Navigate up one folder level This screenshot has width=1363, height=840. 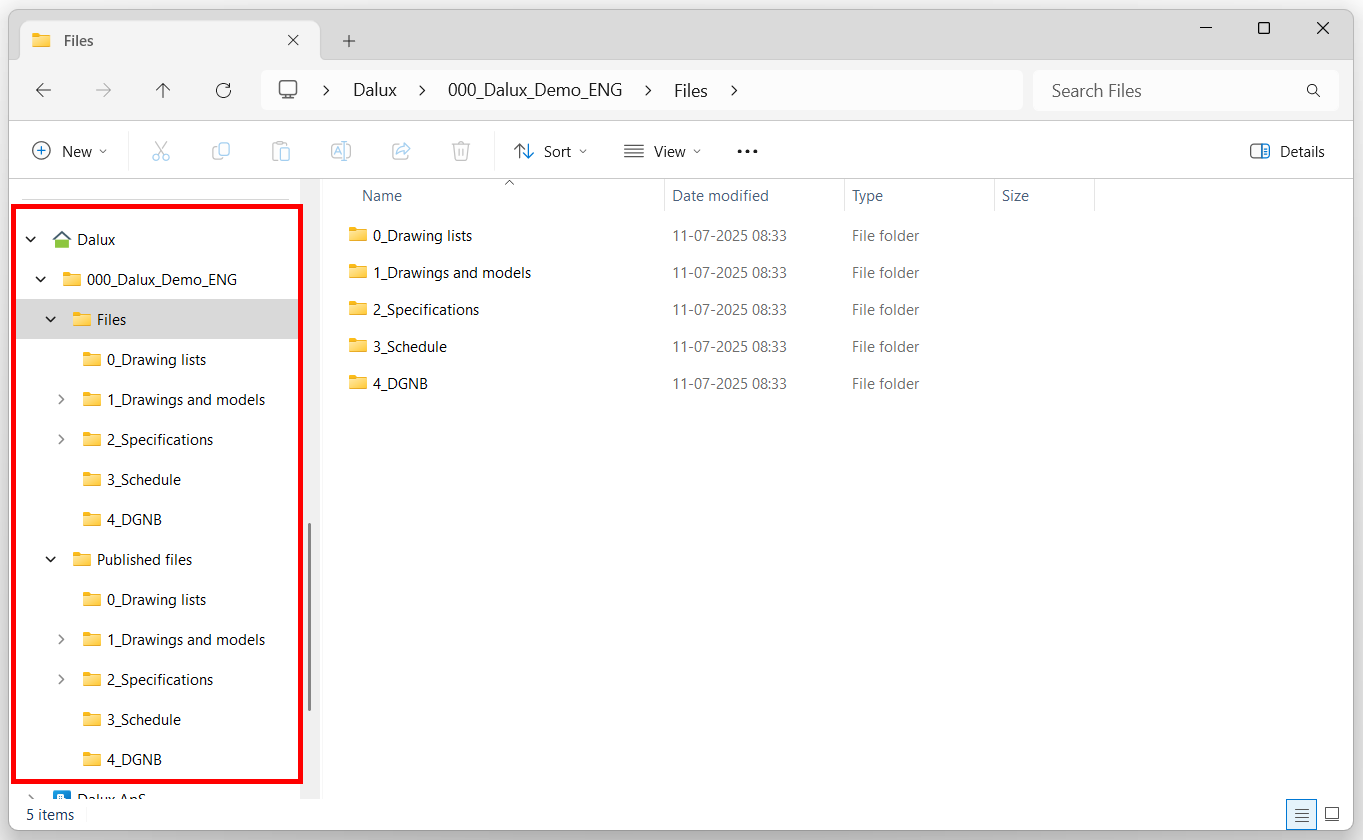(x=163, y=90)
